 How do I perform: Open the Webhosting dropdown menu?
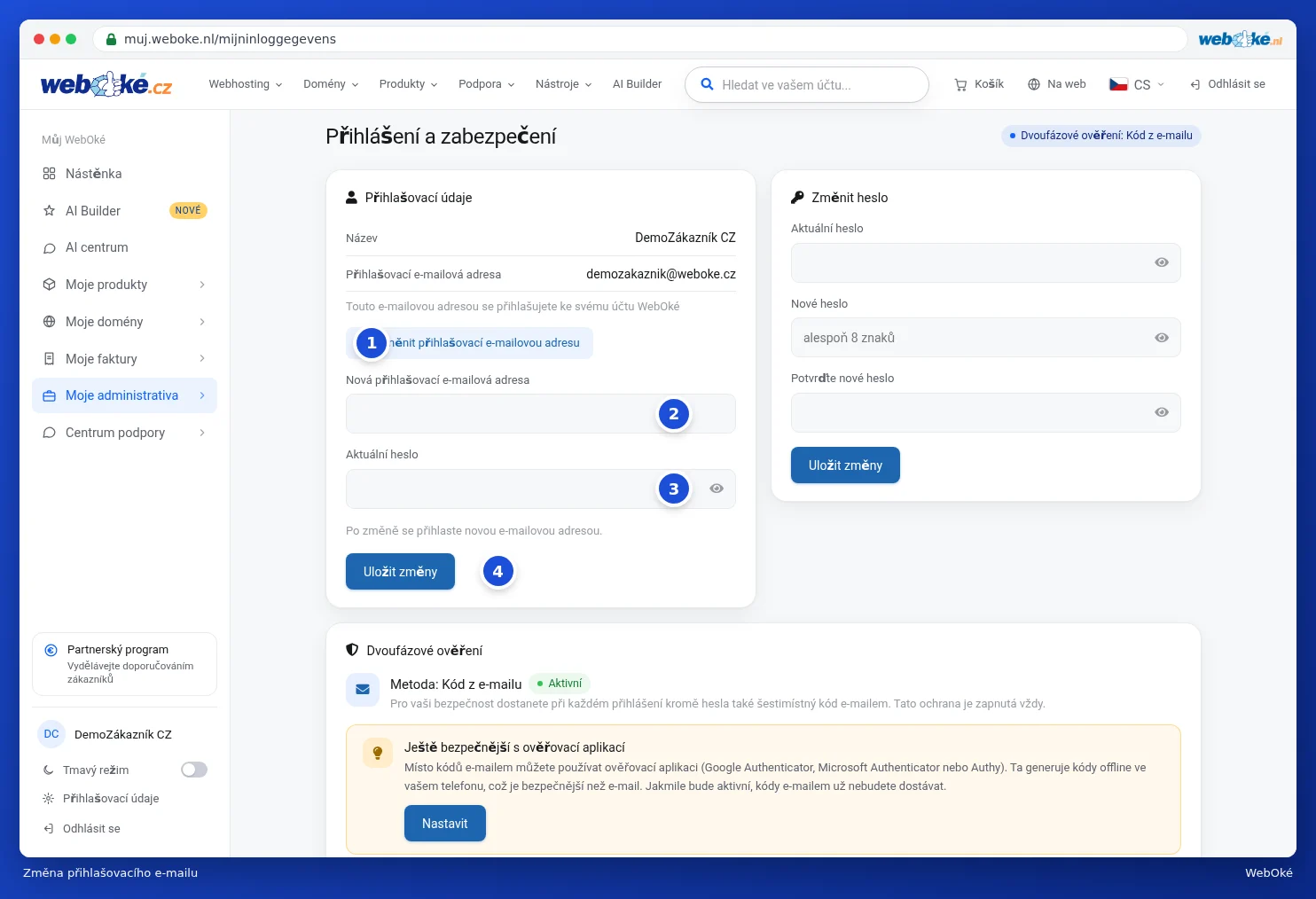click(x=246, y=84)
